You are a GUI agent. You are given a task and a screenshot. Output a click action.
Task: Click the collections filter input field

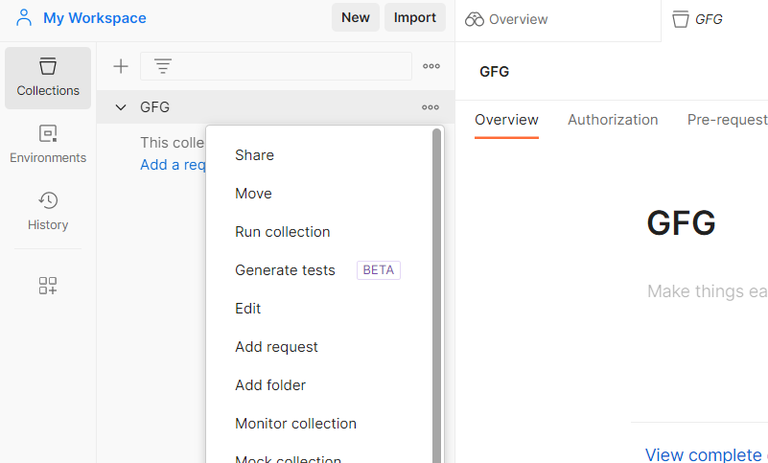290,66
